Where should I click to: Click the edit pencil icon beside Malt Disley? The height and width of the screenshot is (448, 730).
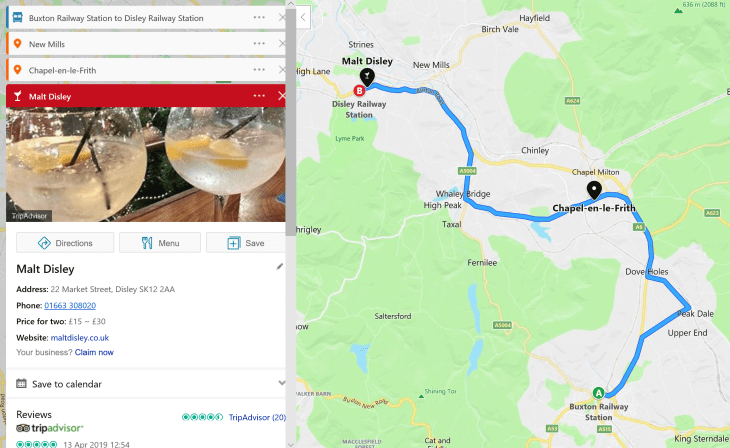tap(279, 266)
